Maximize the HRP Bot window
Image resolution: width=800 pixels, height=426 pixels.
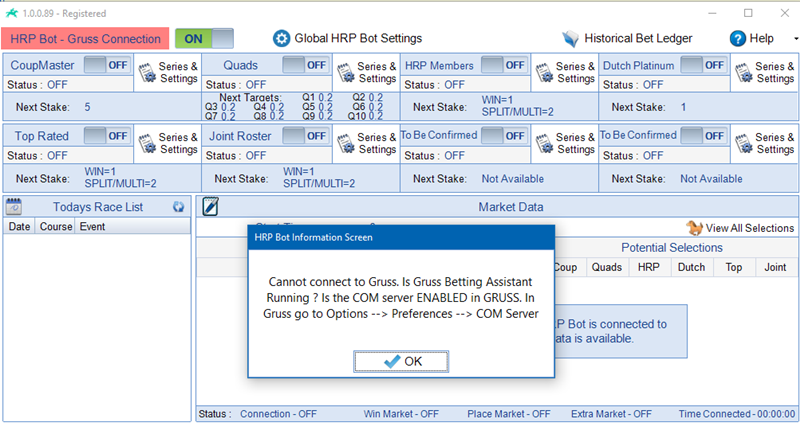pyautogui.click(x=748, y=13)
